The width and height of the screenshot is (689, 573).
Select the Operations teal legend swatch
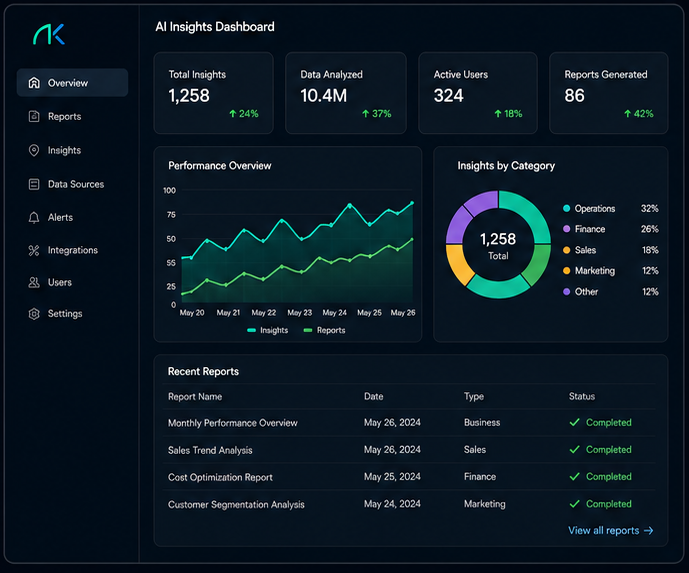tap(567, 208)
